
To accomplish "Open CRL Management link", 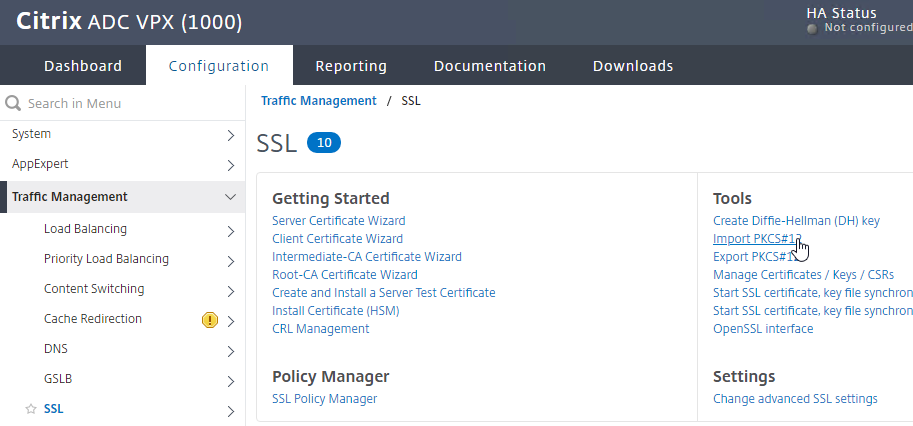I will pyautogui.click(x=321, y=329).
